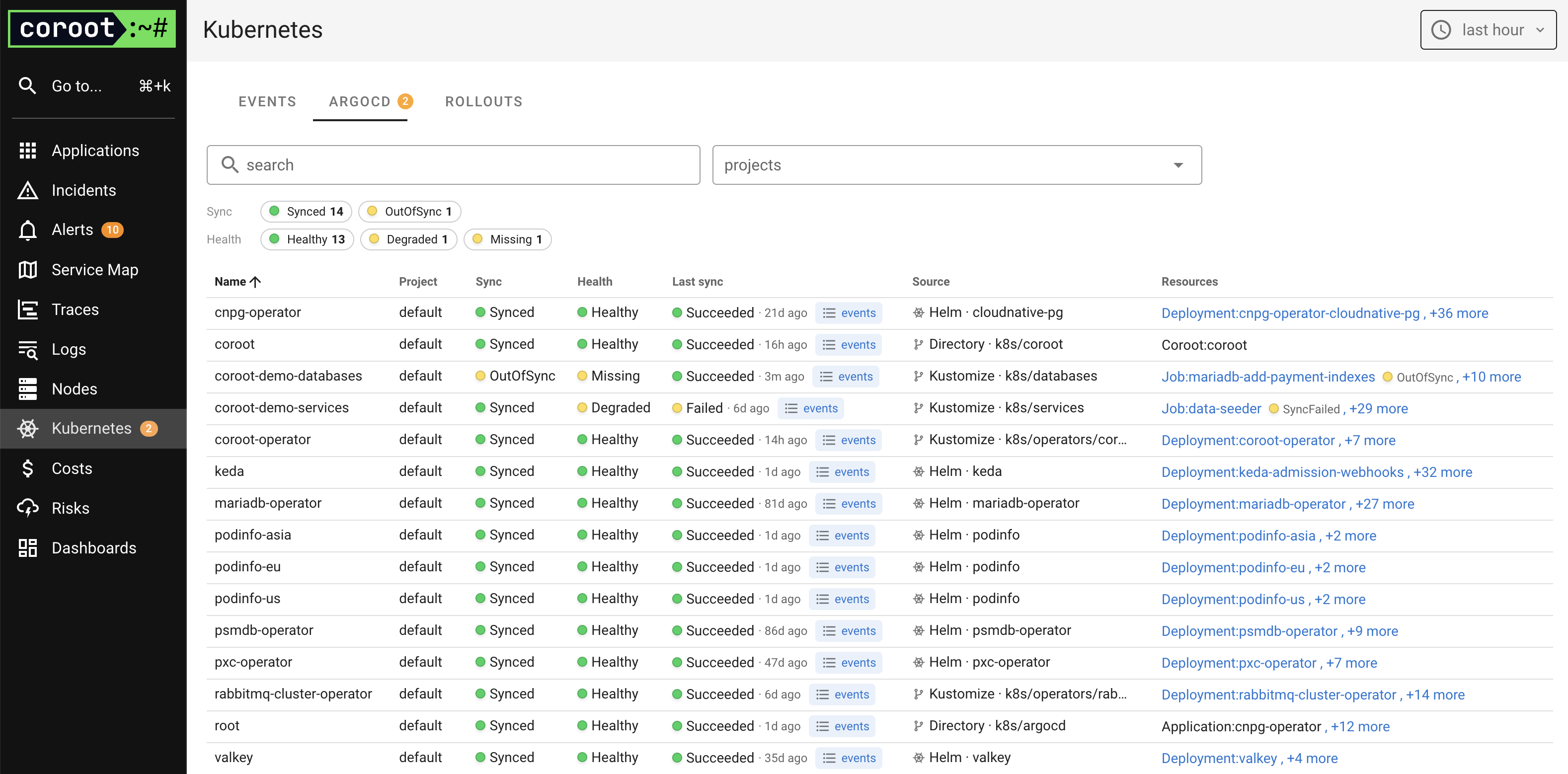Open events for coroot-demo-databases
The height and width of the screenshot is (774, 1568).
[846, 377]
